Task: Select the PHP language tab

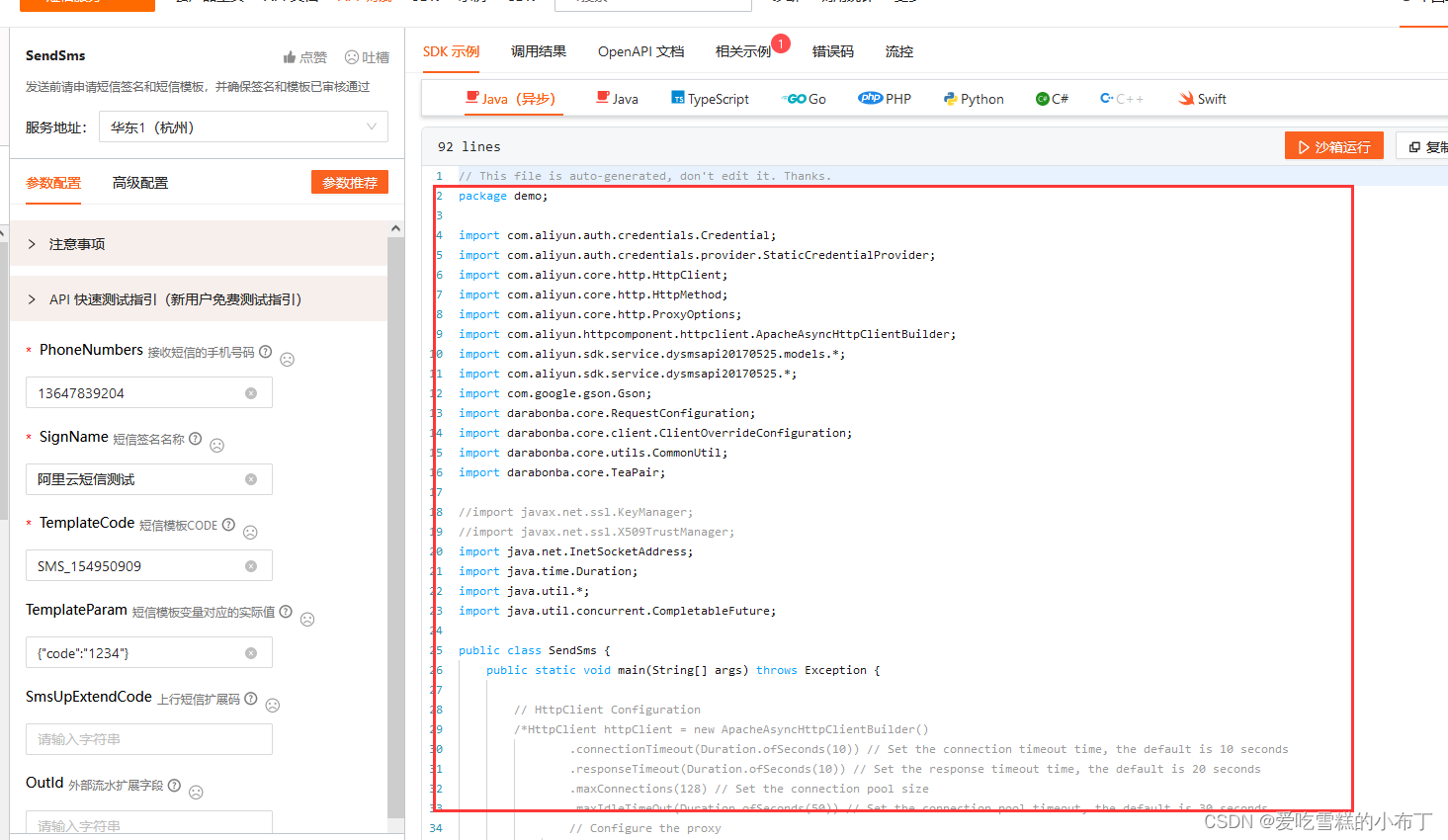Action: tap(885, 99)
